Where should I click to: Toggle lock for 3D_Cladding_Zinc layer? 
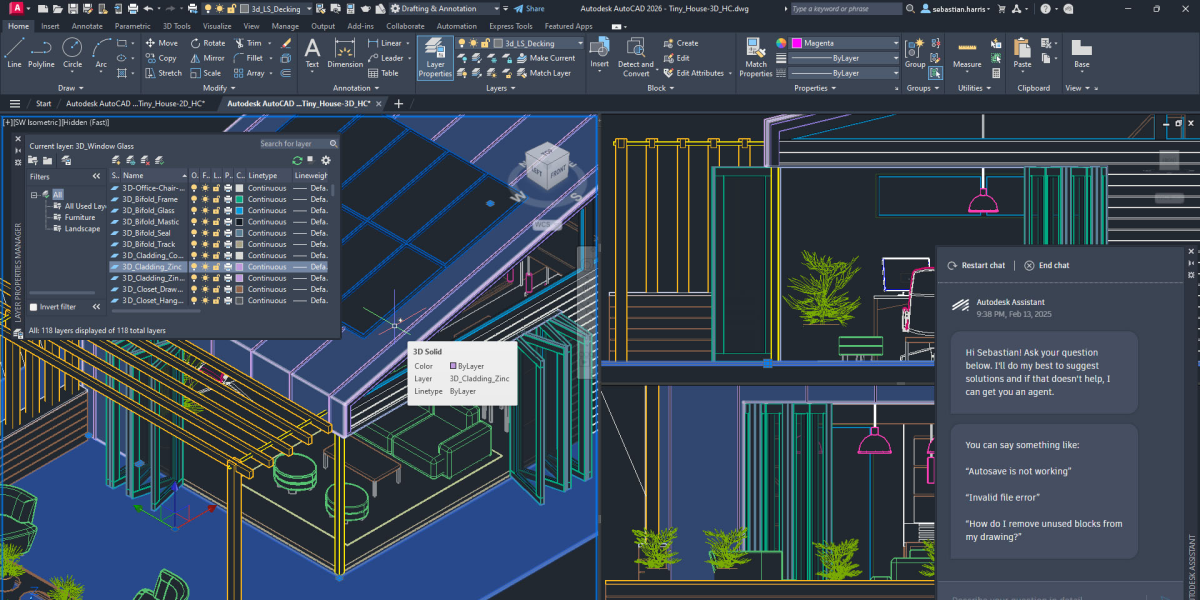click(217, 267)
